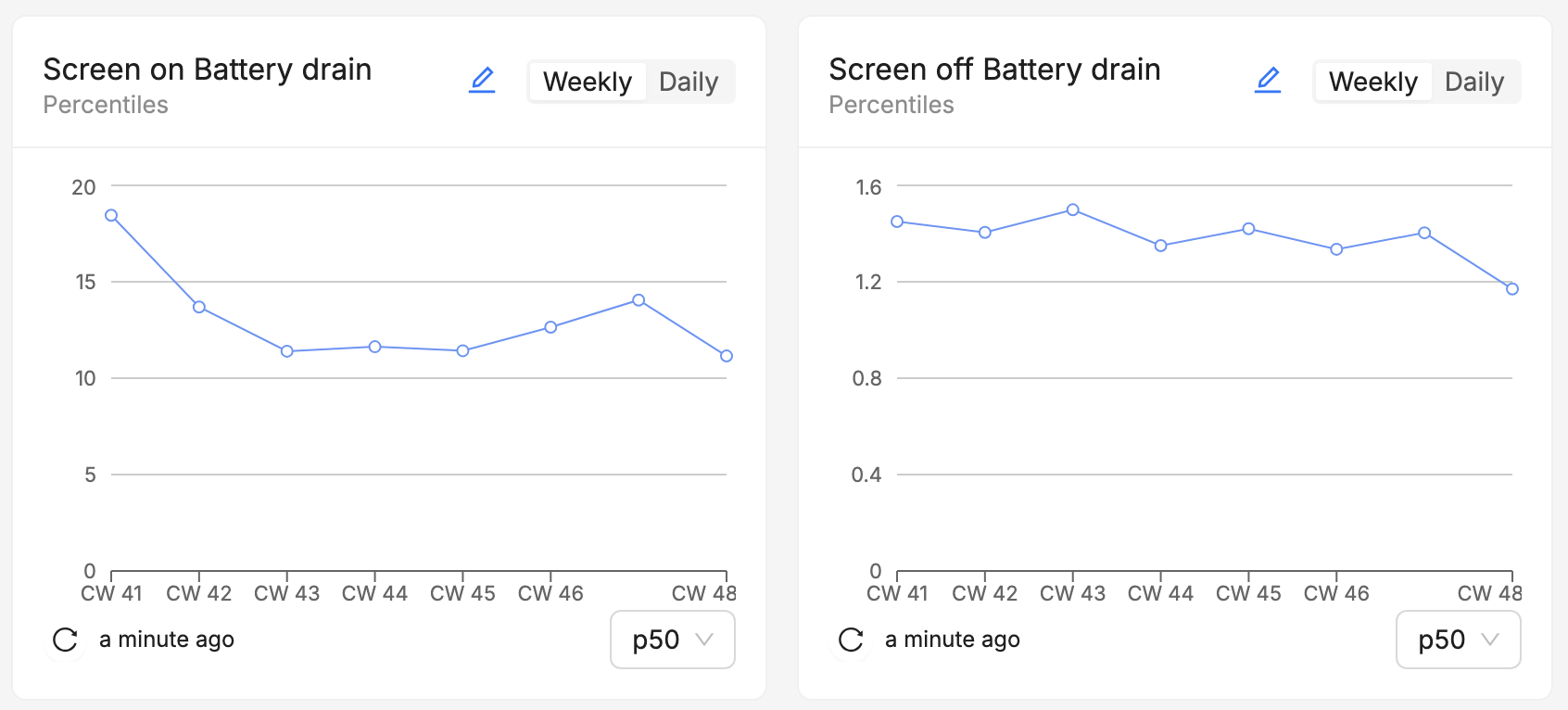Click edit pencil on Screen off Battery drain
The width and height of the screenshot is (1568, 710).
click(x=1268, y=81)
